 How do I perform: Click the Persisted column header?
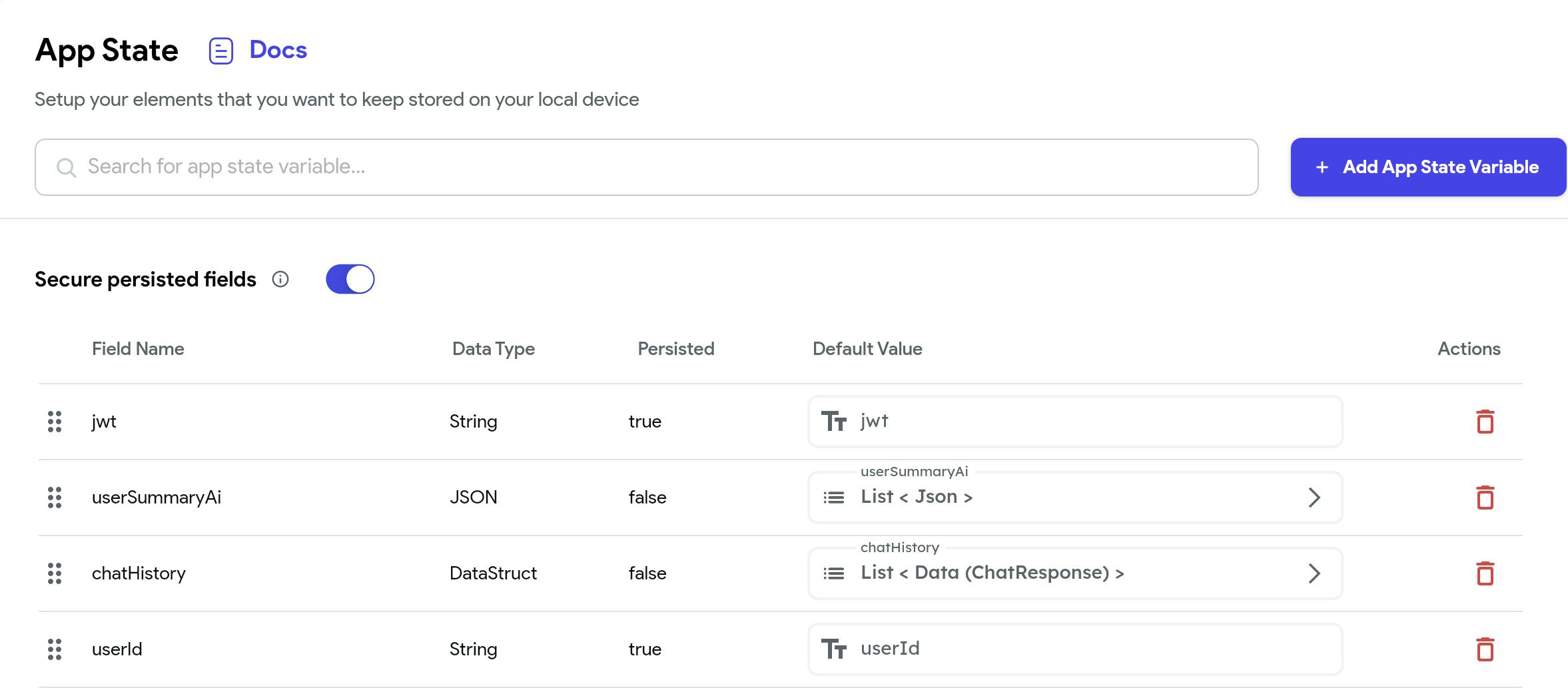point(675,349)
